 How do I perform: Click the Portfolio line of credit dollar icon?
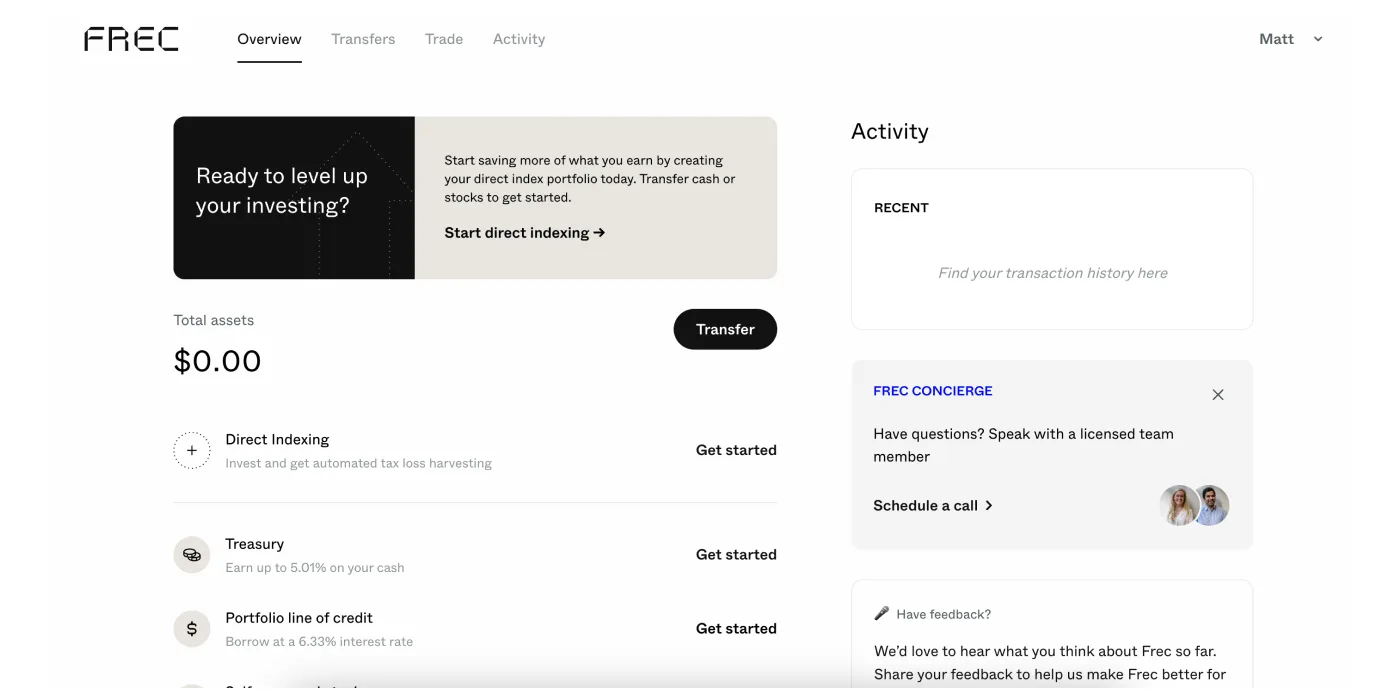(x=192, y=629)
